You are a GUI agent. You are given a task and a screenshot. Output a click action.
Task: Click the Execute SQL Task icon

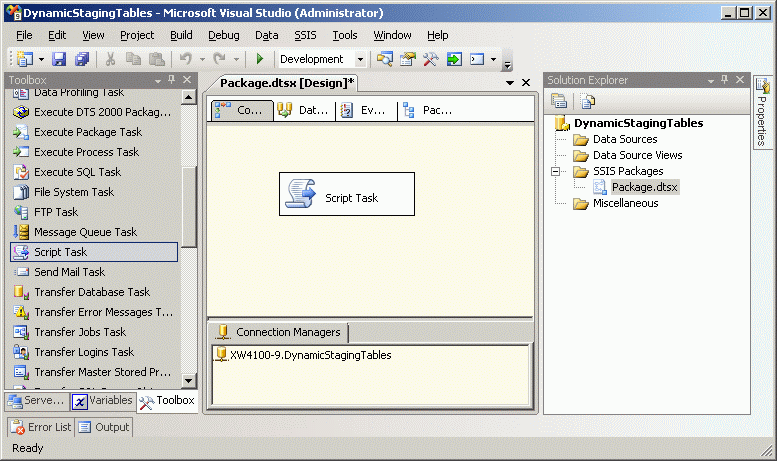[21, 172]
